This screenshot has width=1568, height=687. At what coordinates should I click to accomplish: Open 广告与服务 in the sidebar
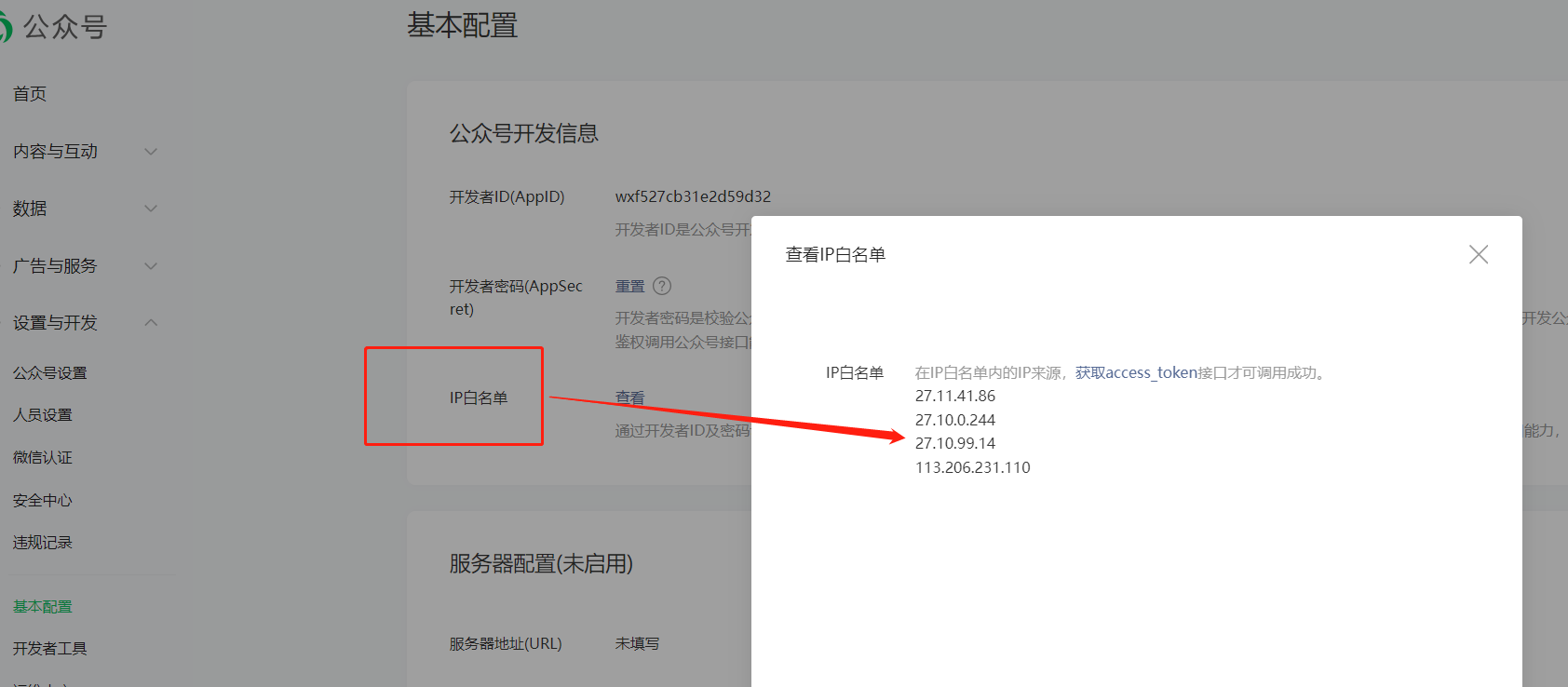(x=55, y=266)
